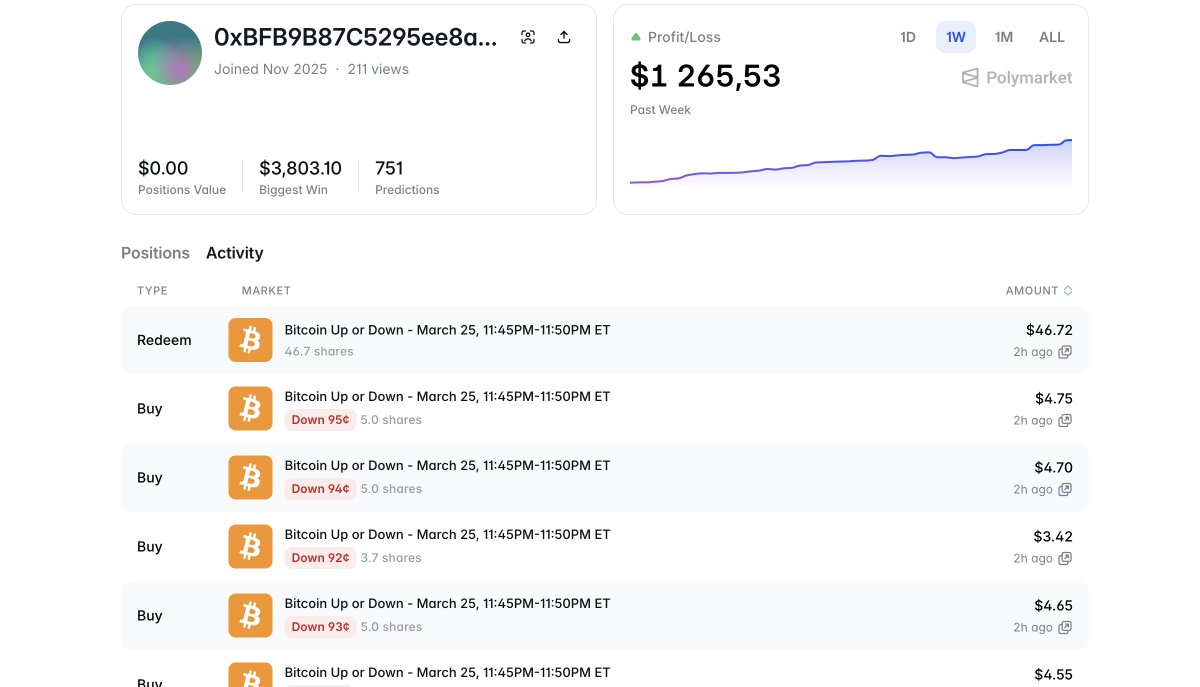
Task: Select the ALL time range
Action: click(x=1052, y=37)
